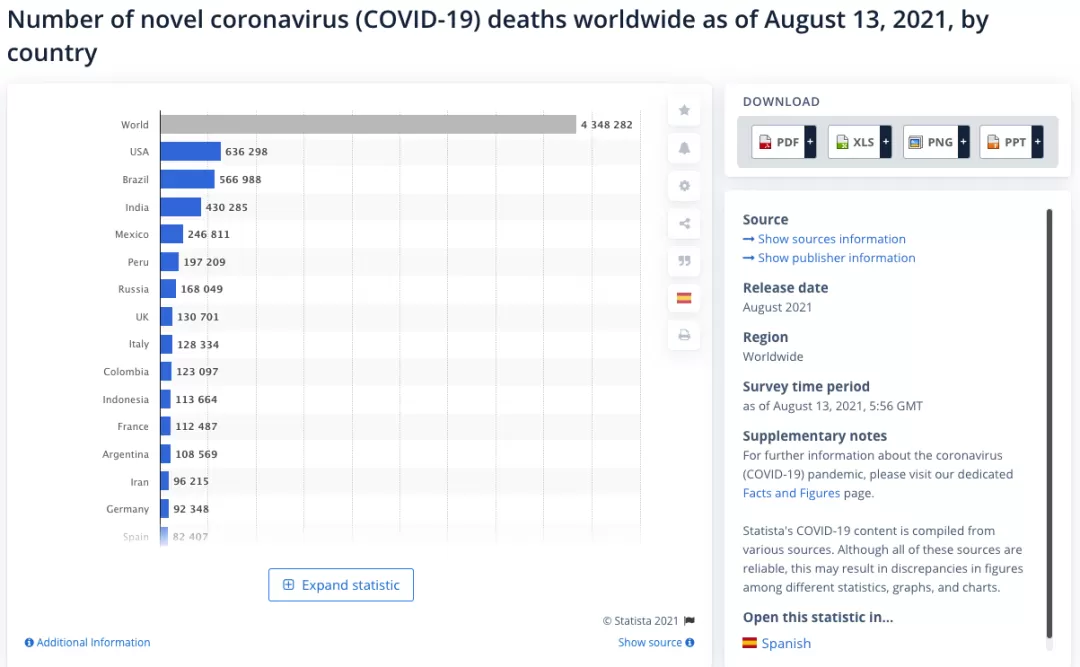Open the Facts and Figures page link
Viewport: 1080px width, 667px height.
tap(791, 493)
